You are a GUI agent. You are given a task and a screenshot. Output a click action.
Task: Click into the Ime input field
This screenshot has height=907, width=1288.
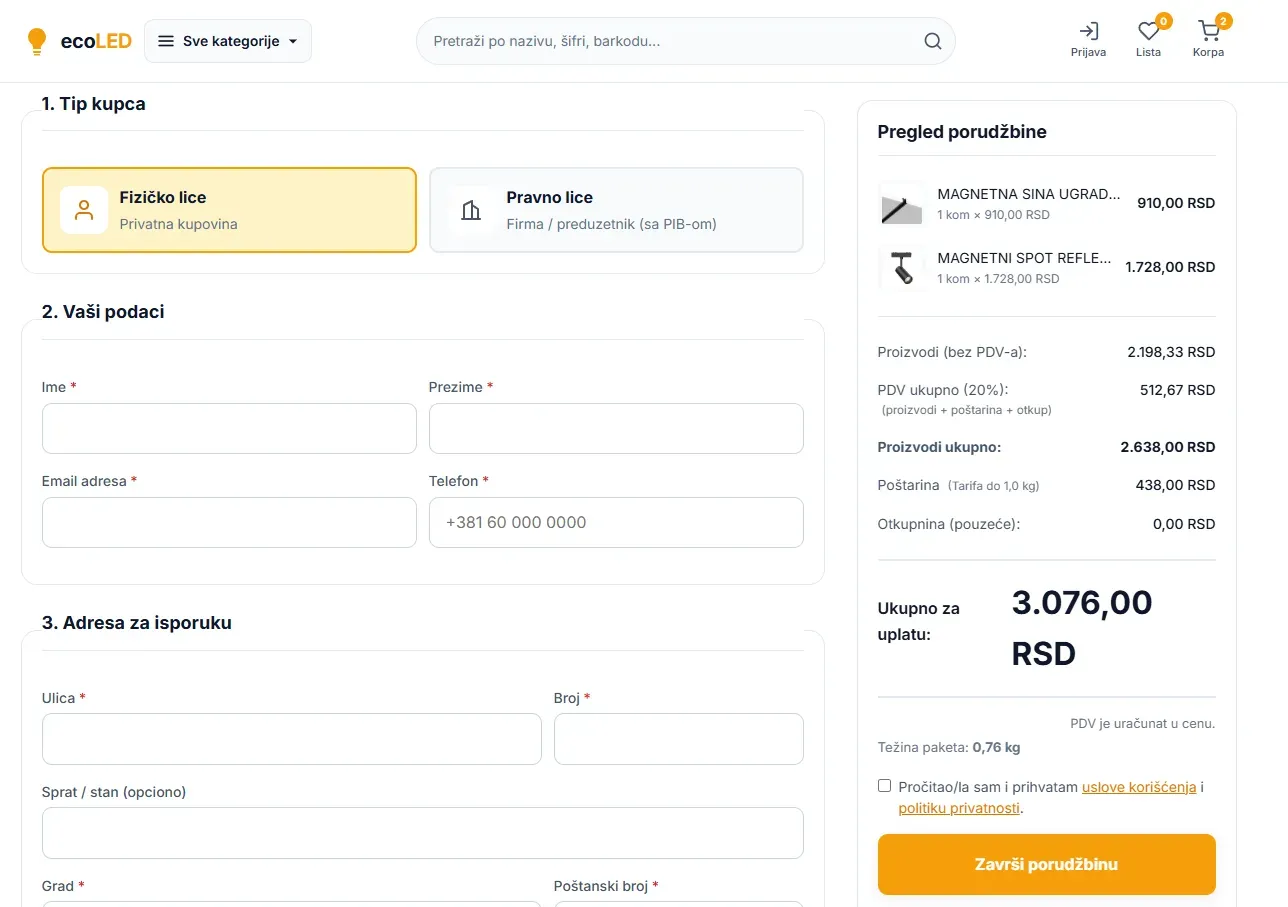tap(229, 428)
